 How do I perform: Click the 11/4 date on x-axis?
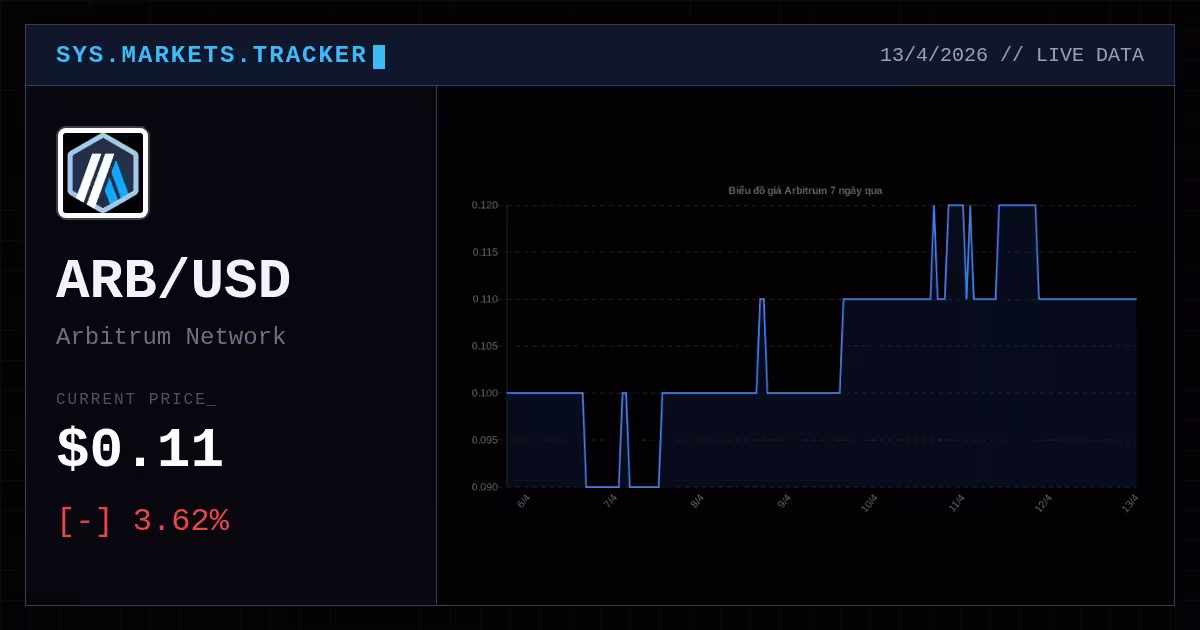point(956,502)
